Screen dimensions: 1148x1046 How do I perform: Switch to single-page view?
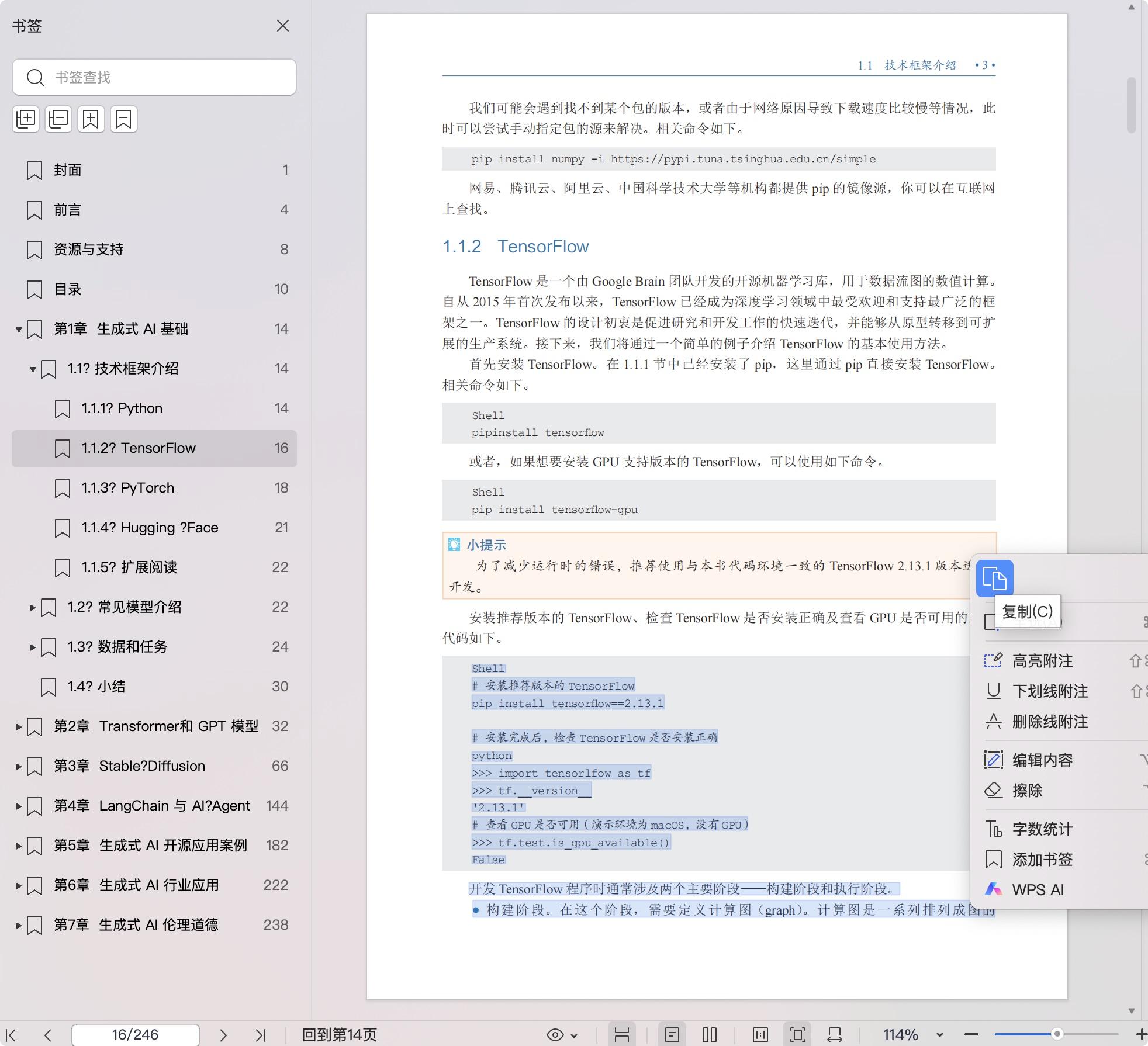coord(672,1035)
